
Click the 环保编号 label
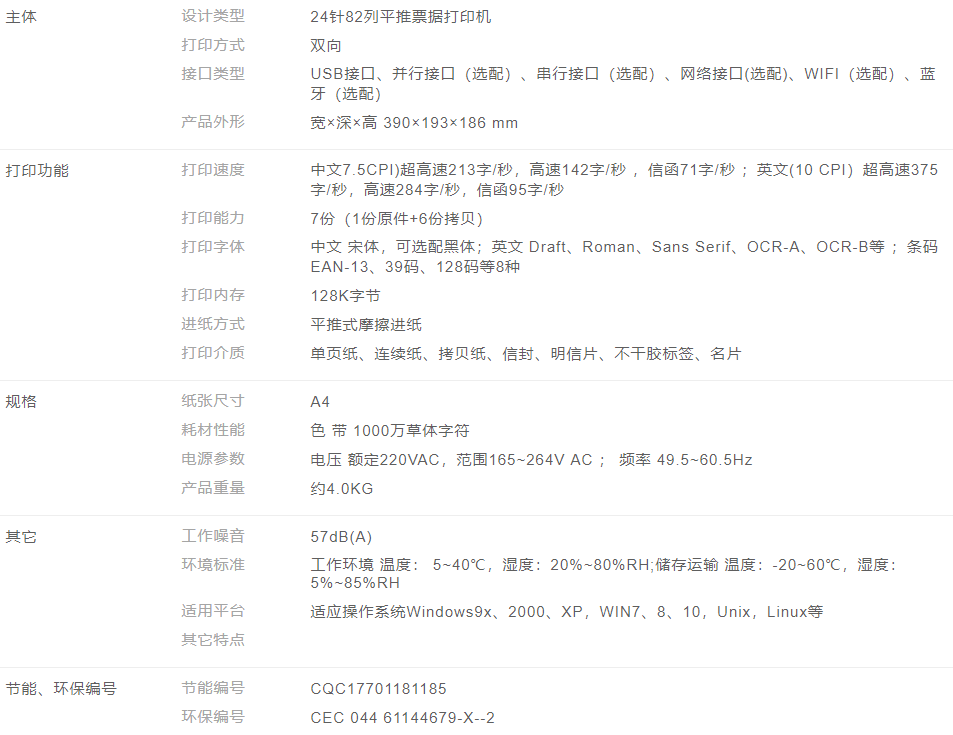pos(212,717)
